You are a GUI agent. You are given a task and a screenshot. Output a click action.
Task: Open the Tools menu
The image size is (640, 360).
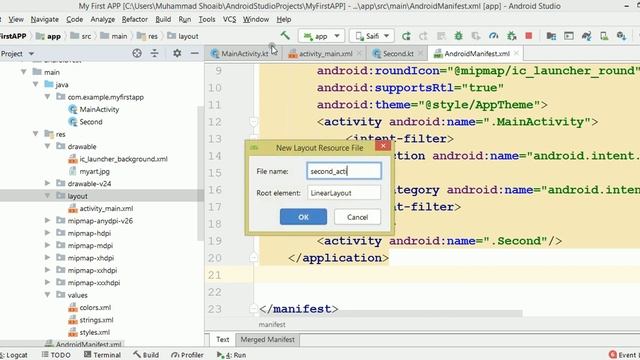pos(207,19)
